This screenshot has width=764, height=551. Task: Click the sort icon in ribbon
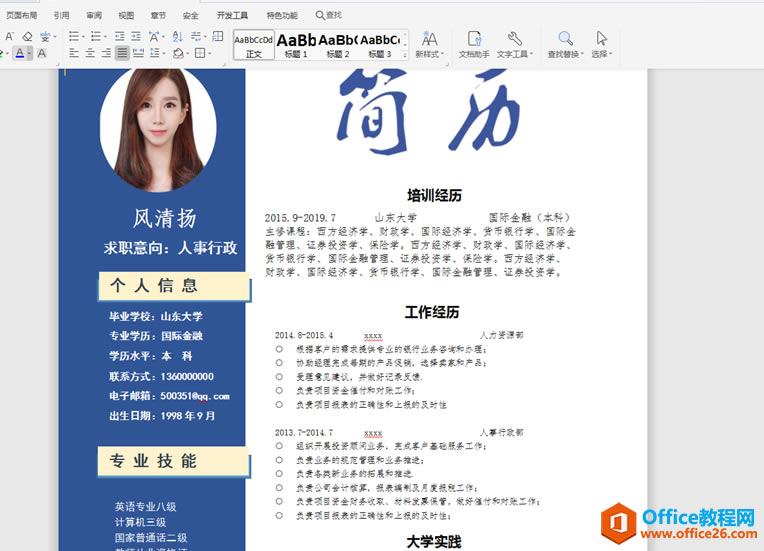pos(178,37)
